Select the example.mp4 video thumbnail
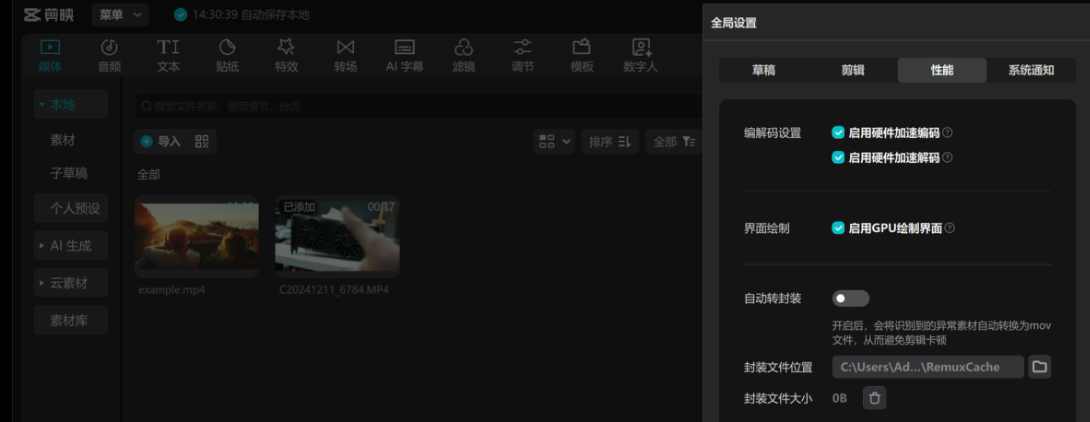Image resolution: width=1090 pixels, height=422 pixels. pyautogui.click(x=196, y=235)
